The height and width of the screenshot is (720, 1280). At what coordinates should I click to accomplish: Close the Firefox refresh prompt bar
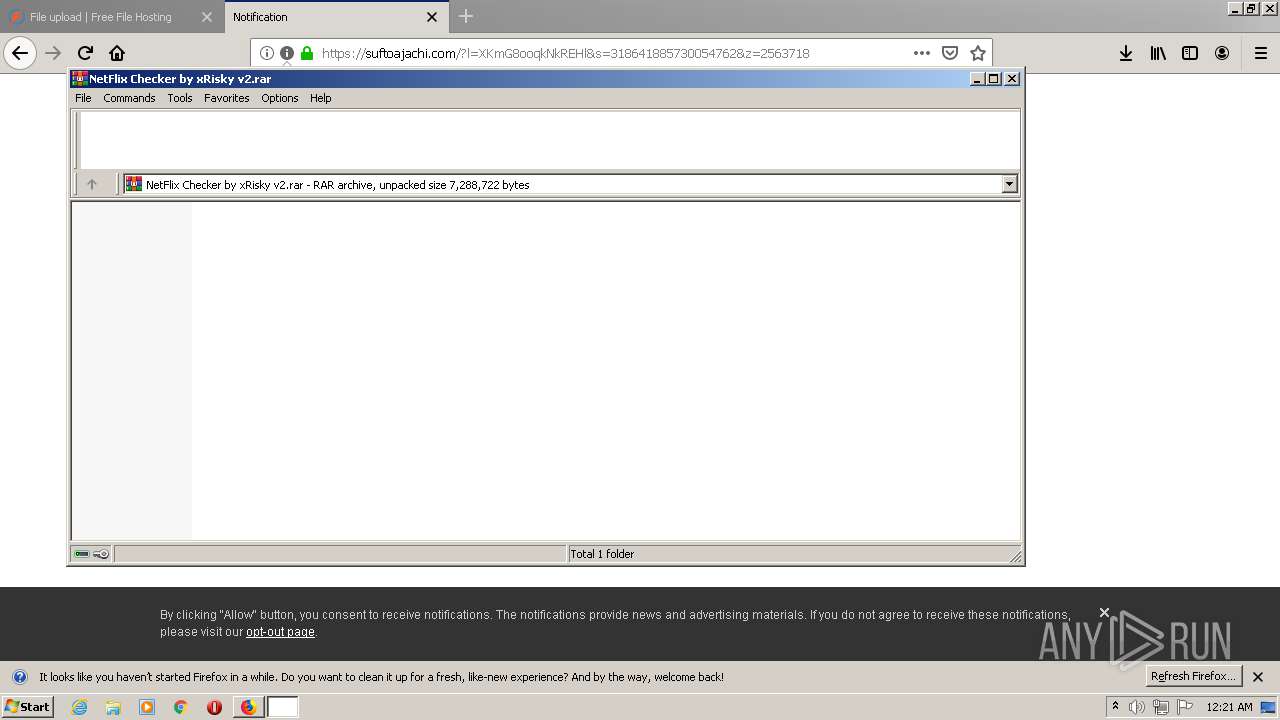[x=1258, y=677]
